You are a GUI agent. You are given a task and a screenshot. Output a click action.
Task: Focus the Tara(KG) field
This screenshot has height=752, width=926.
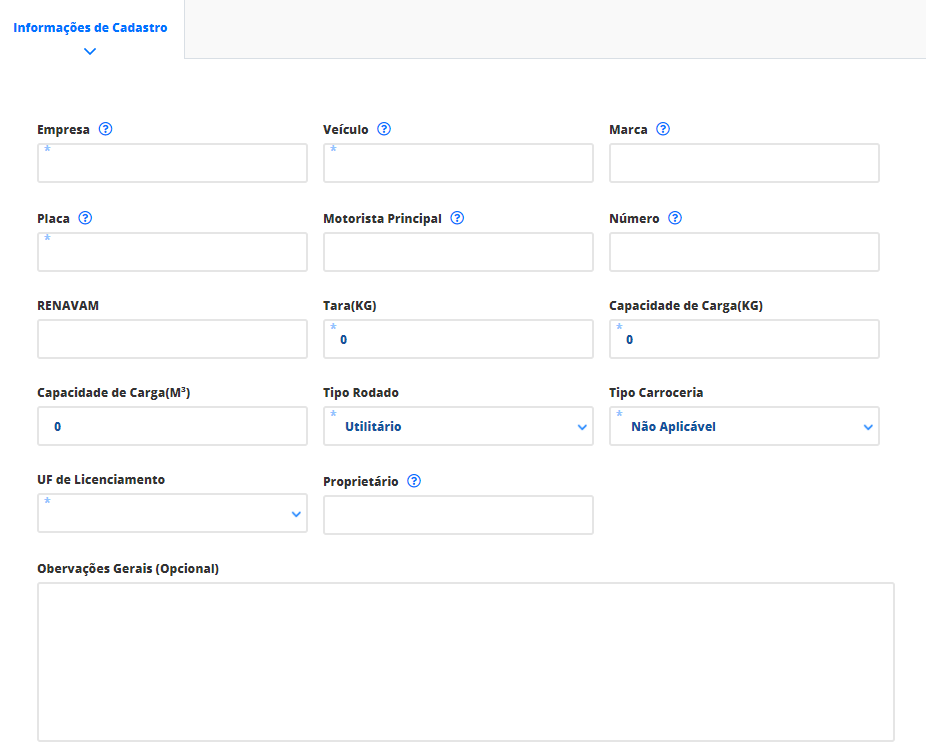(458, 339)
